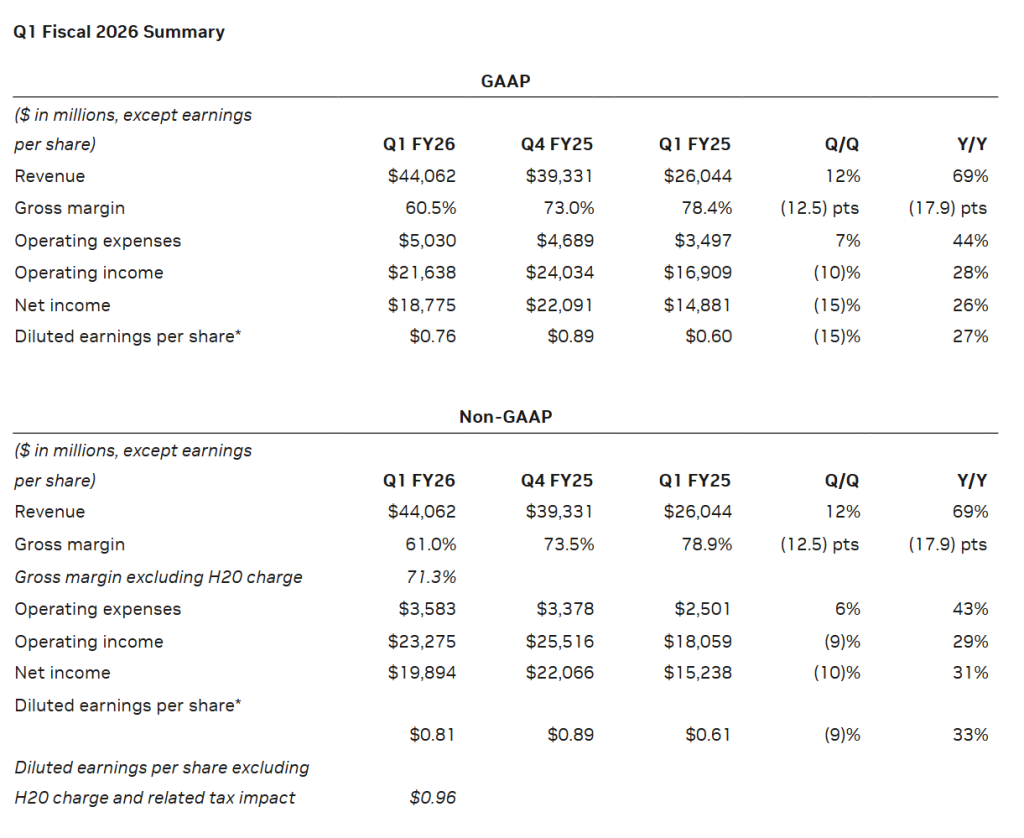1024x838 pixels.
Task: Click the Q1 Fiscal 2026 Summary heading
Action: [118, 32]
